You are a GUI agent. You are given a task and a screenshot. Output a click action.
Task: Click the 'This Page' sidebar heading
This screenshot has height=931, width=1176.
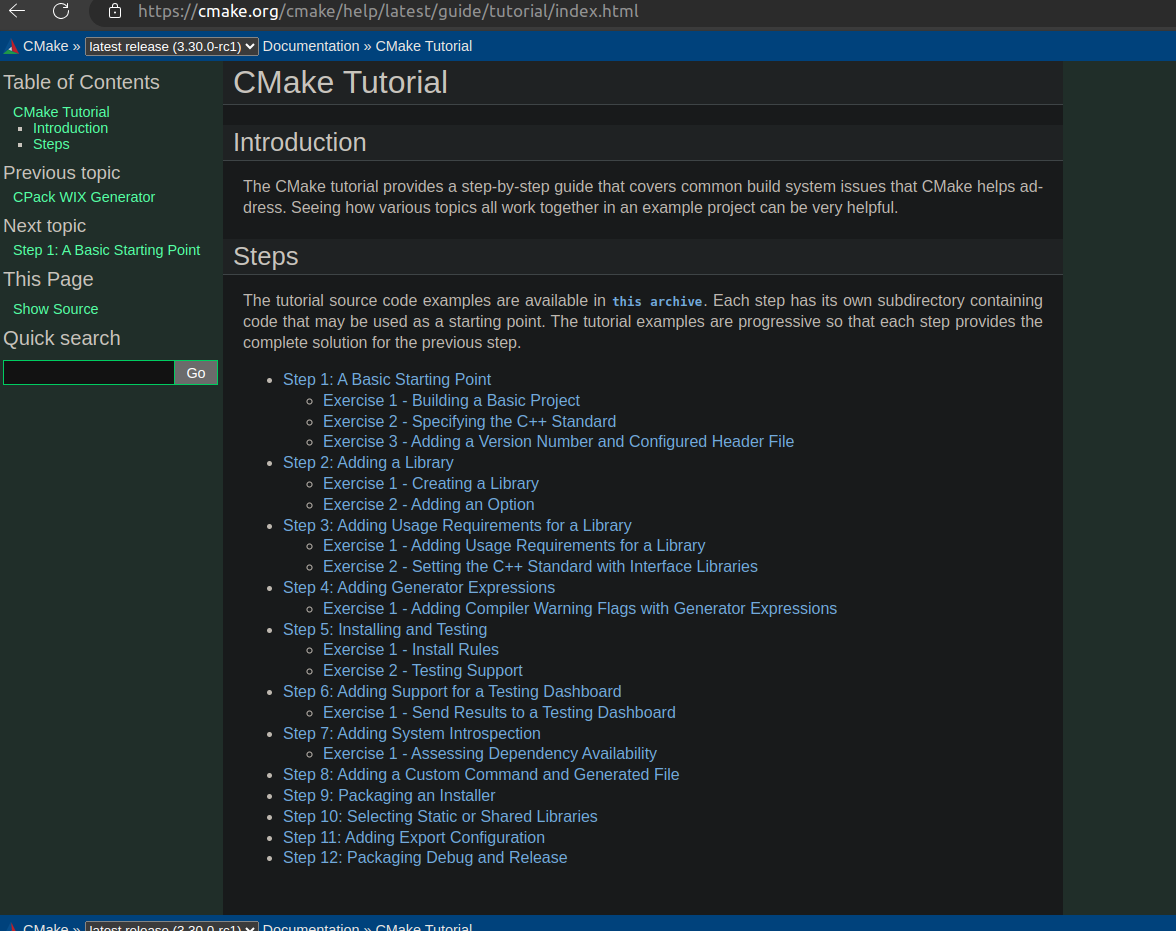point(49,279)
